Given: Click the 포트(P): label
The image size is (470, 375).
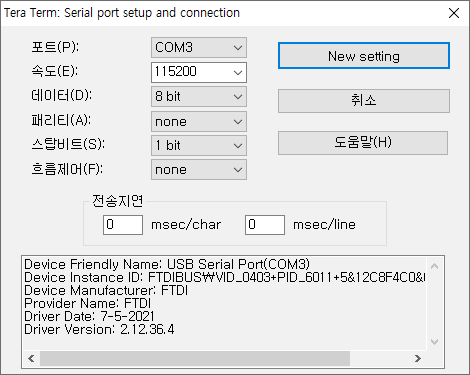Looking at the screenshot, I should pos(55,47).
